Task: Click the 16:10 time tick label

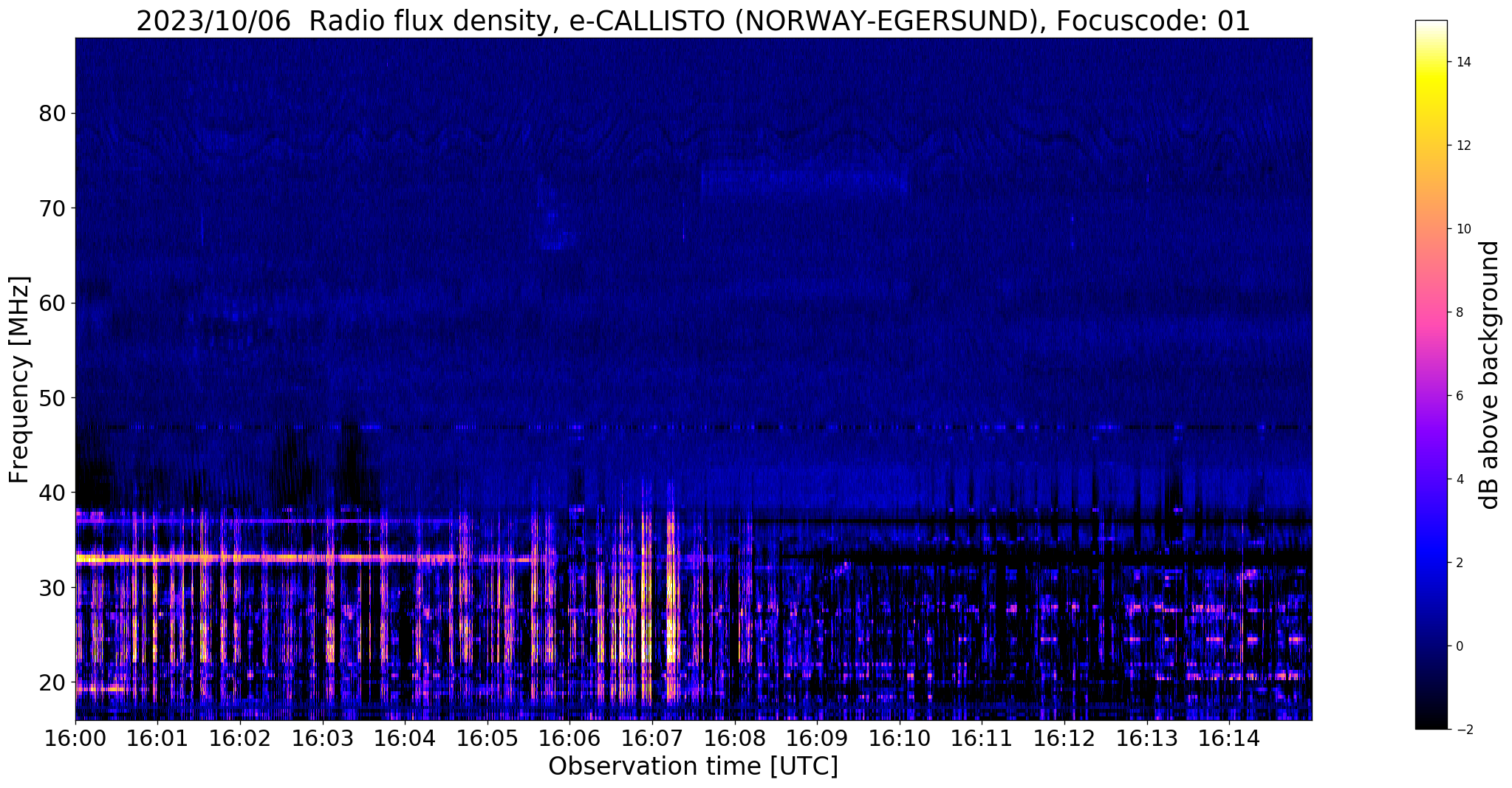Action: point(900,738)
